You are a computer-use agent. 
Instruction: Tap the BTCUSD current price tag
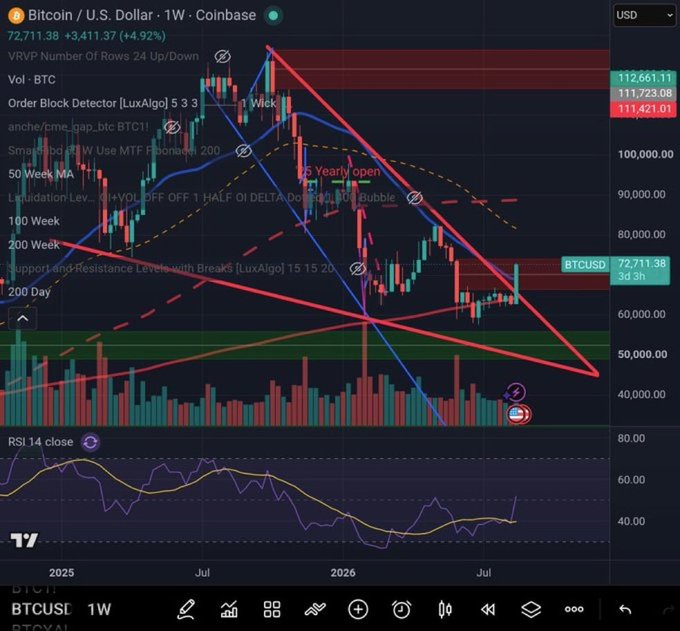[x=585, y=264]
